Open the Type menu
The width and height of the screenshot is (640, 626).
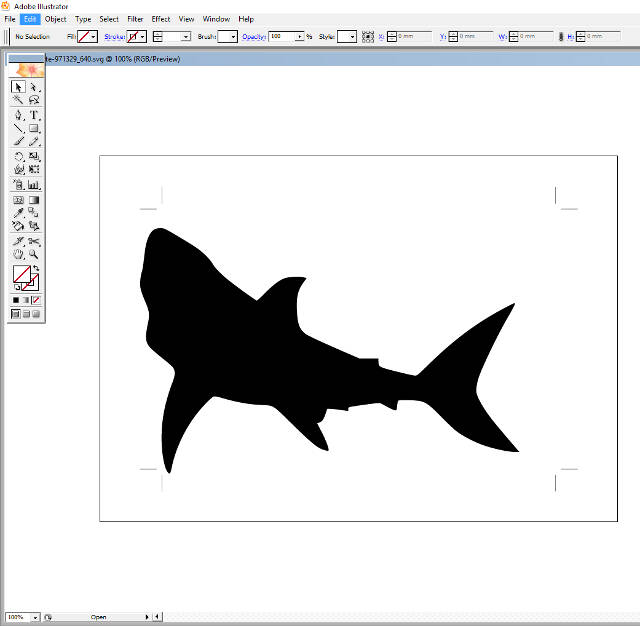coord(83,19)
